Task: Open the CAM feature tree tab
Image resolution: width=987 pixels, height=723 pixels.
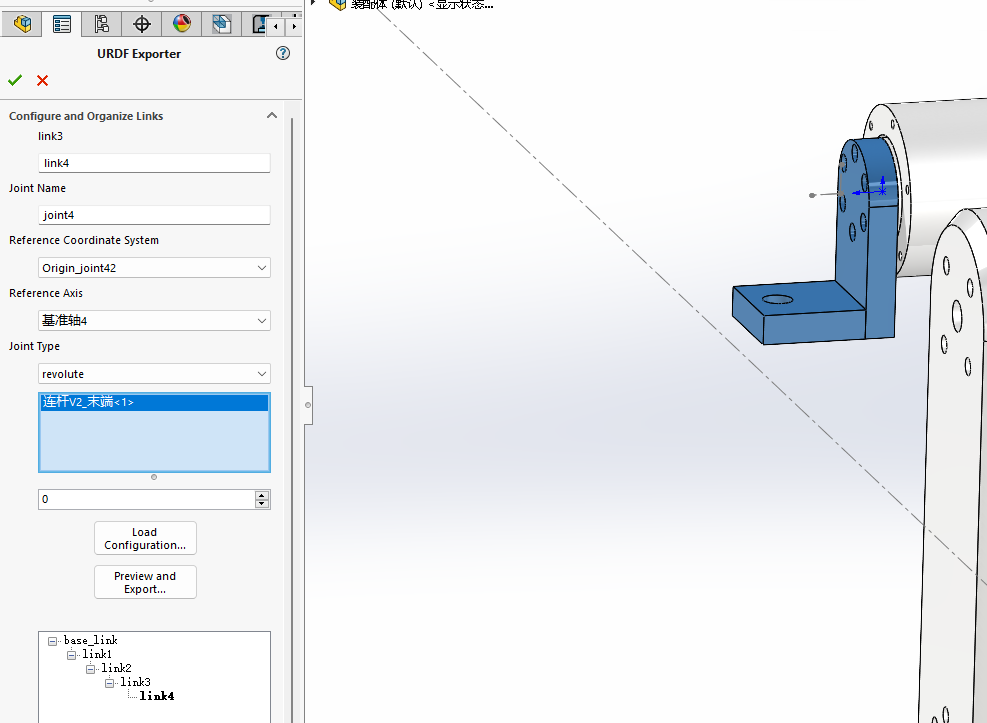Action: 222,25
